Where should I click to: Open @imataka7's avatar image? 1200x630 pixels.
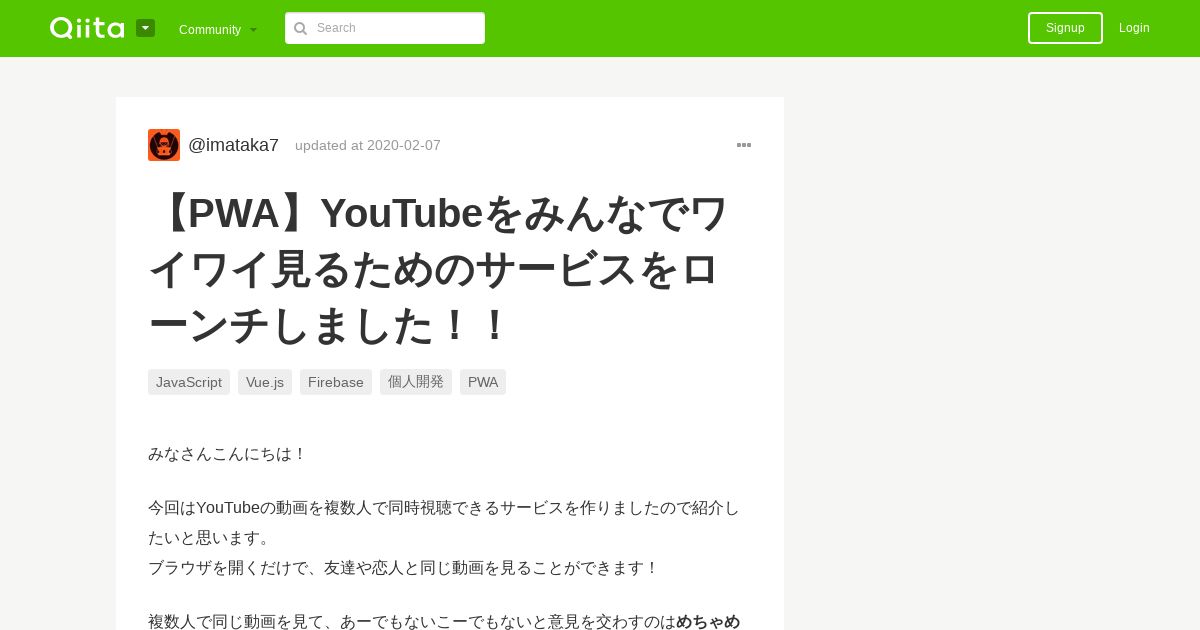point(164,145)
